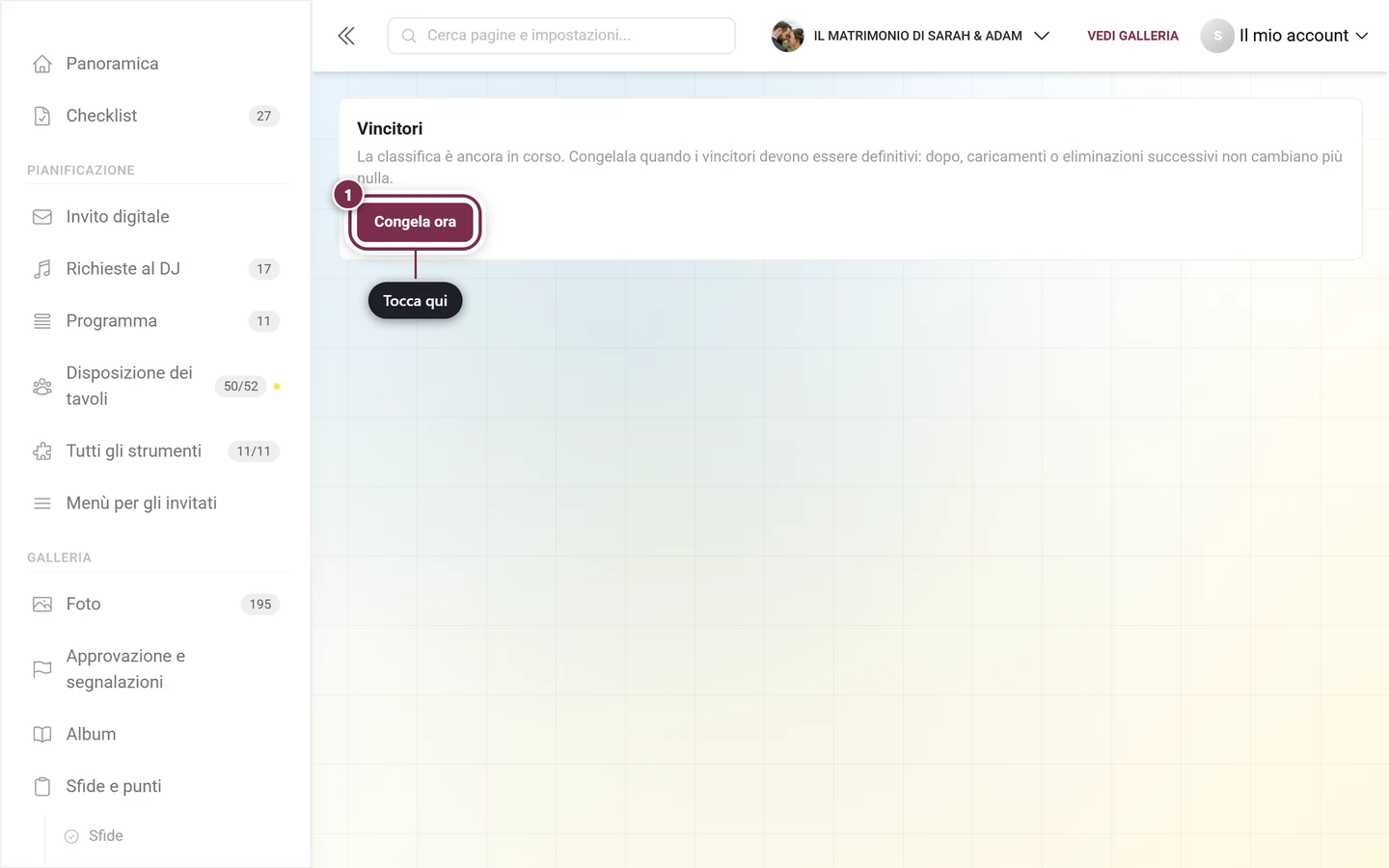Click the 195 photos badge
The height and width of the screenshot is (868, 1389).
point(260,604)
